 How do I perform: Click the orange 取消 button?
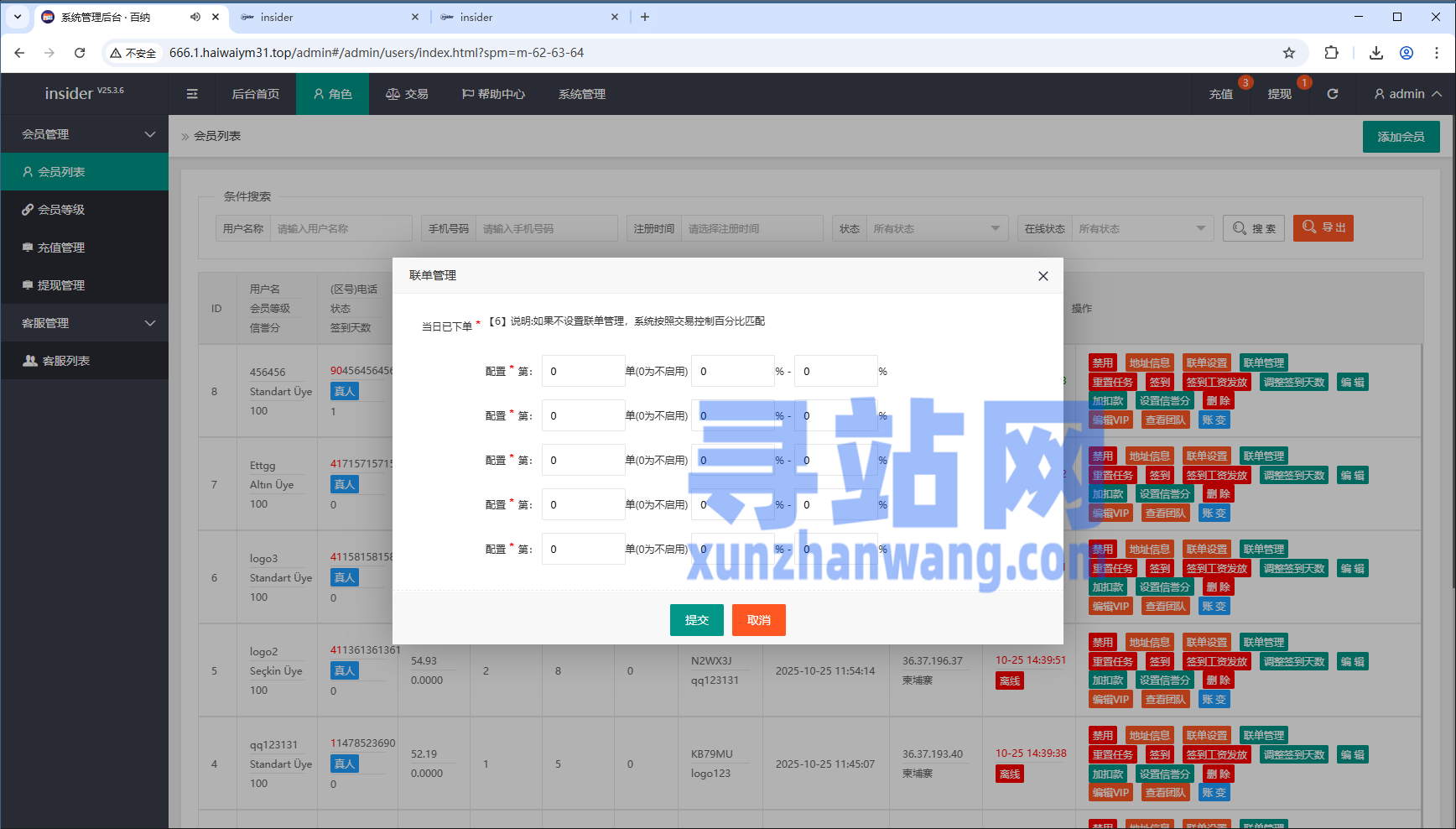pos(758,620)
